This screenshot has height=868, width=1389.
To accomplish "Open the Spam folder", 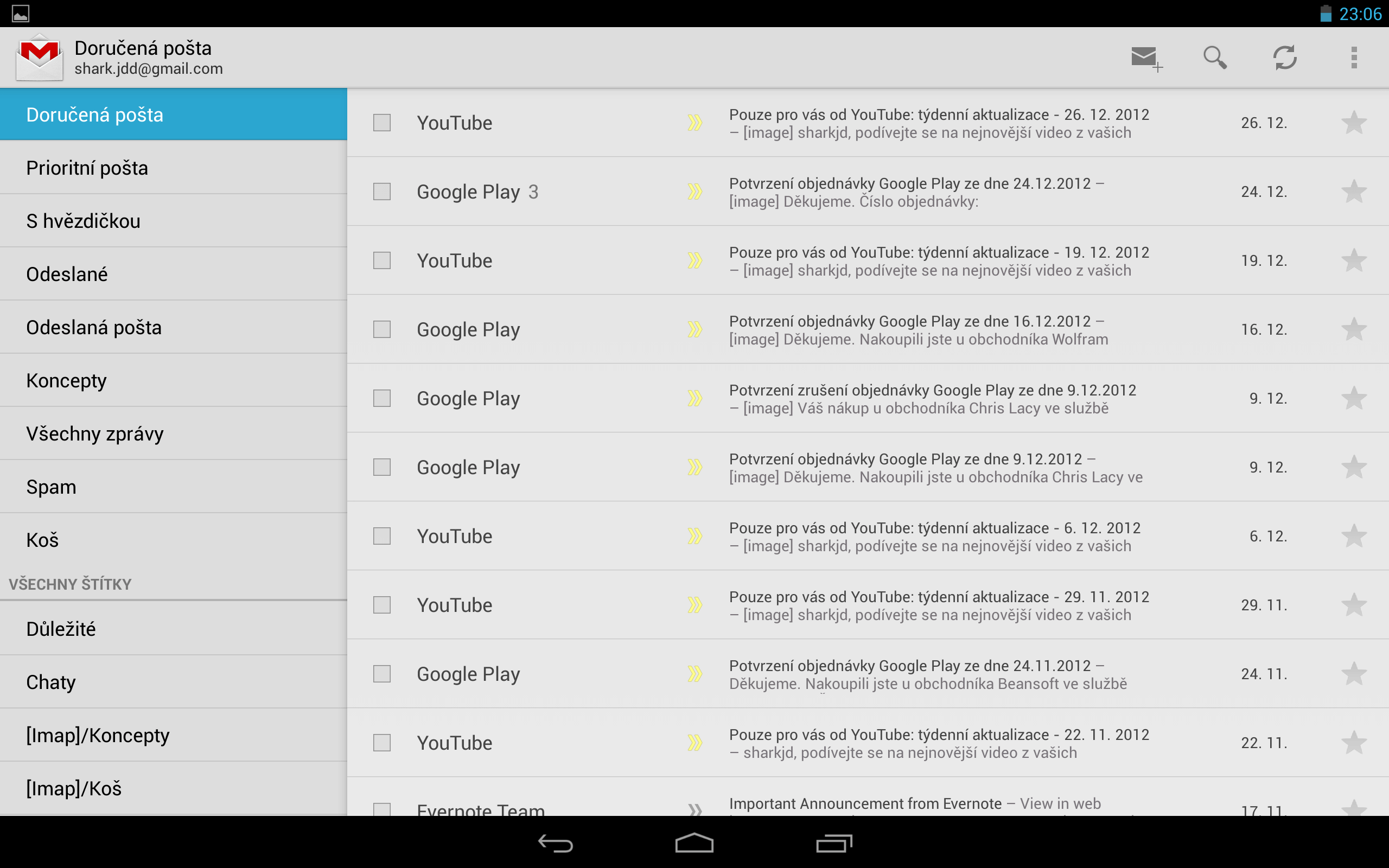I will click(173, 487).
